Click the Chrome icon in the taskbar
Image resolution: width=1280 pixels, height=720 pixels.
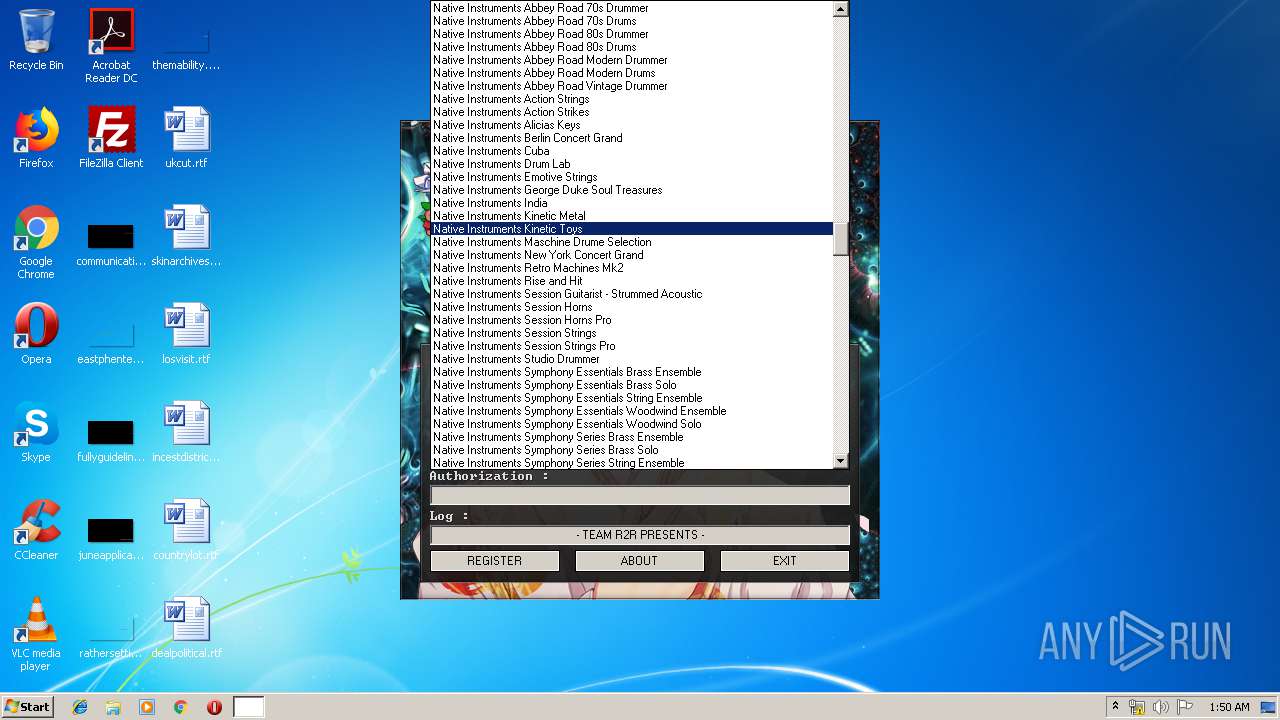pos(180,707)
